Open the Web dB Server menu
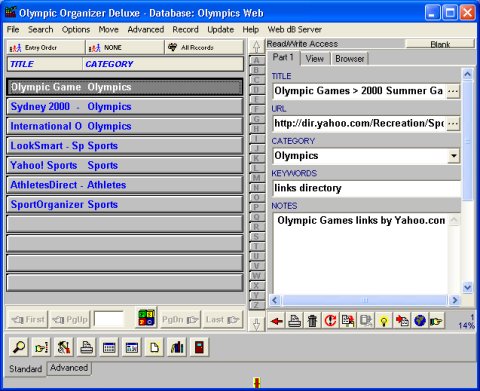This screenshot has height=391, width=480. pos(294,29)
